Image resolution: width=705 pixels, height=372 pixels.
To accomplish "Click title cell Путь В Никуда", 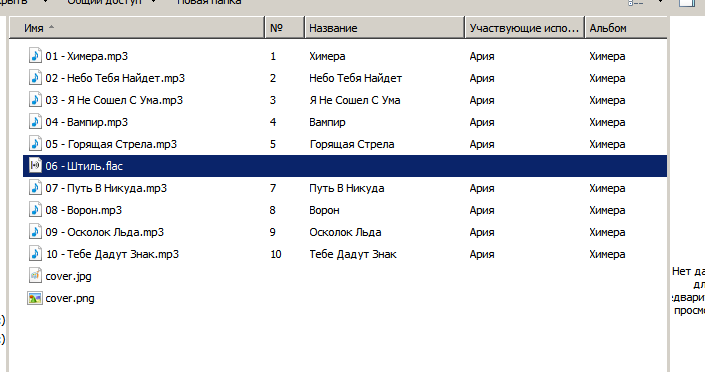I will point(347,188).
